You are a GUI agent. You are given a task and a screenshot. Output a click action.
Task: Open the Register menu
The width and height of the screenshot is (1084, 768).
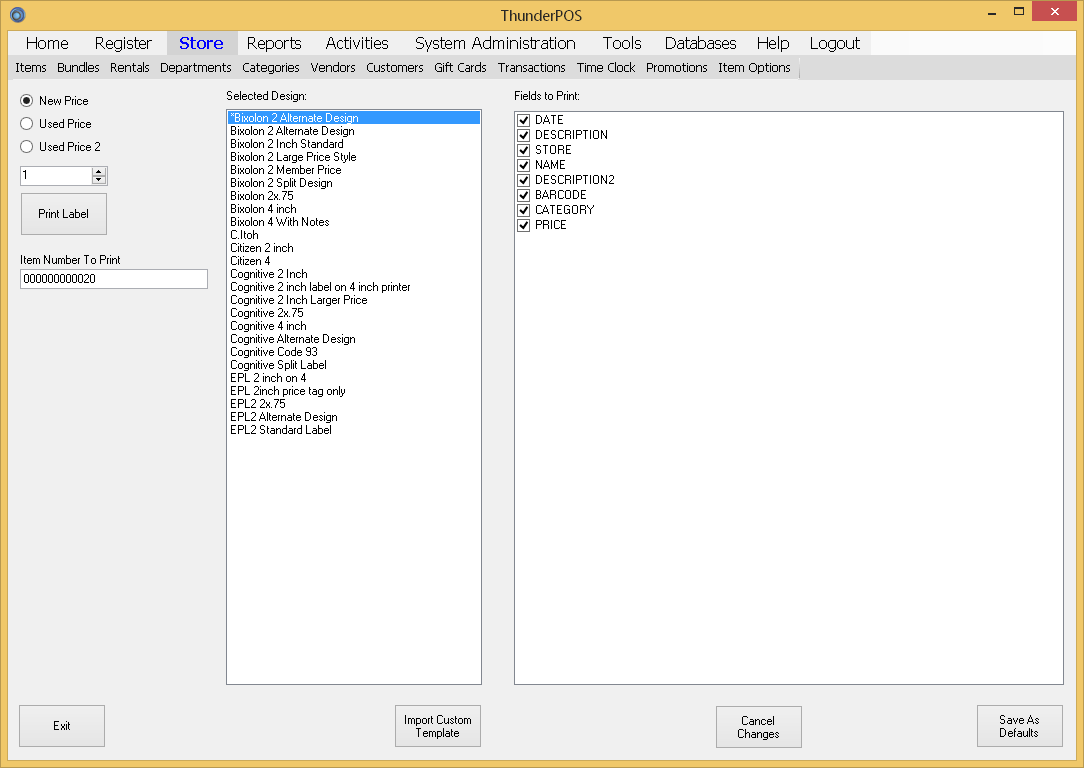(123, 43)
